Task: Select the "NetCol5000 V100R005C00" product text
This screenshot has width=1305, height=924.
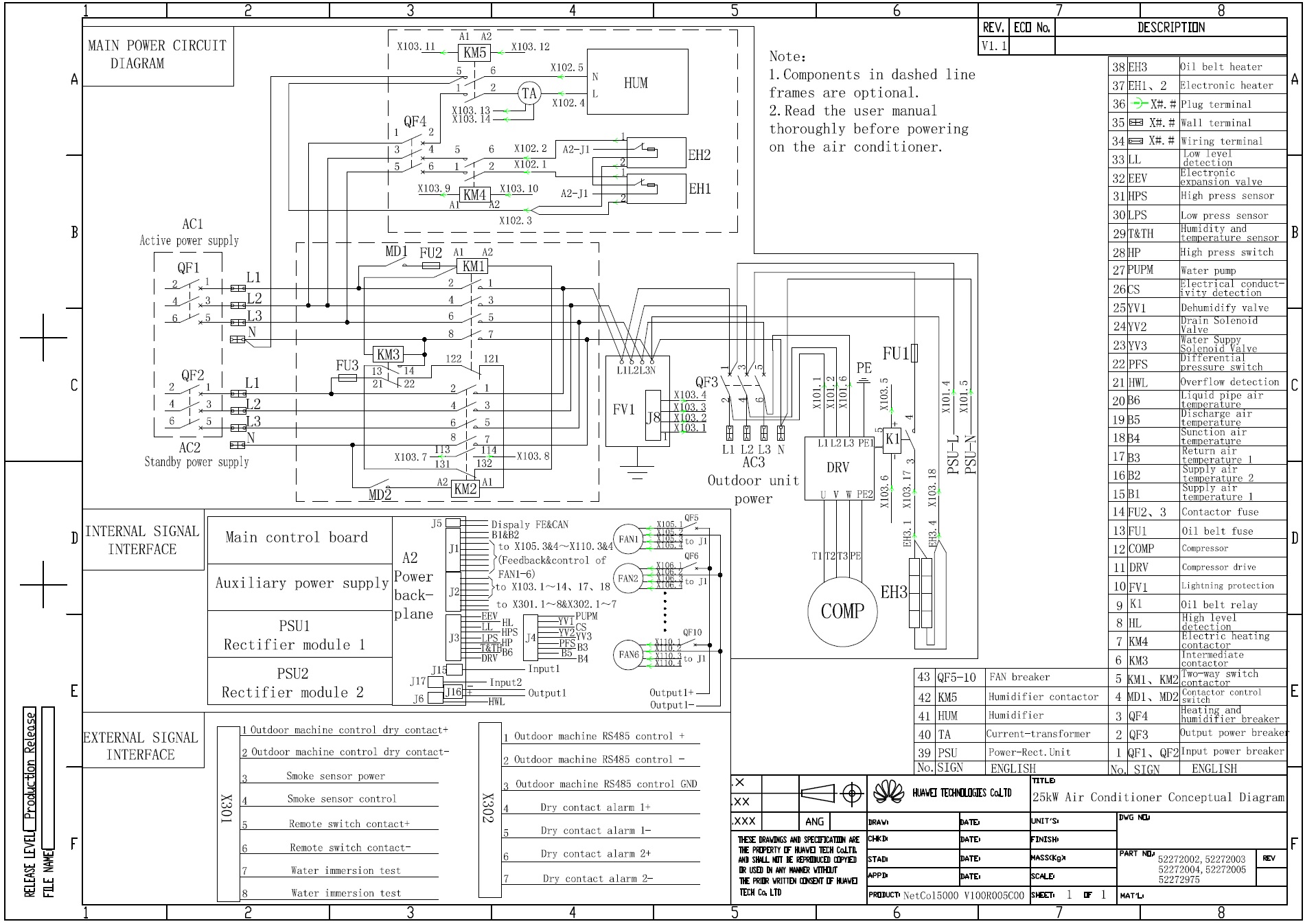Action: pos(963,895)
